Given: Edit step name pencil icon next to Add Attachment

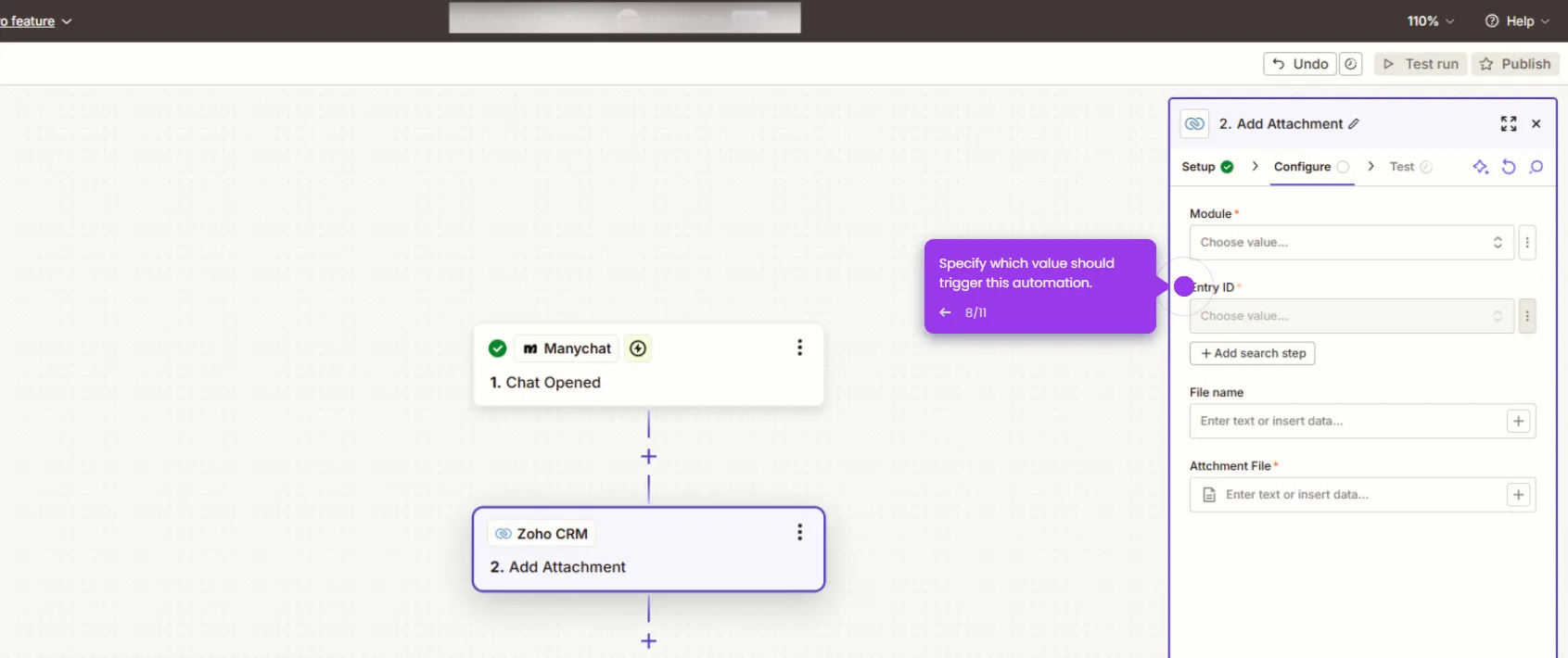Looking at the screenshot, I should pos(1354,124).
